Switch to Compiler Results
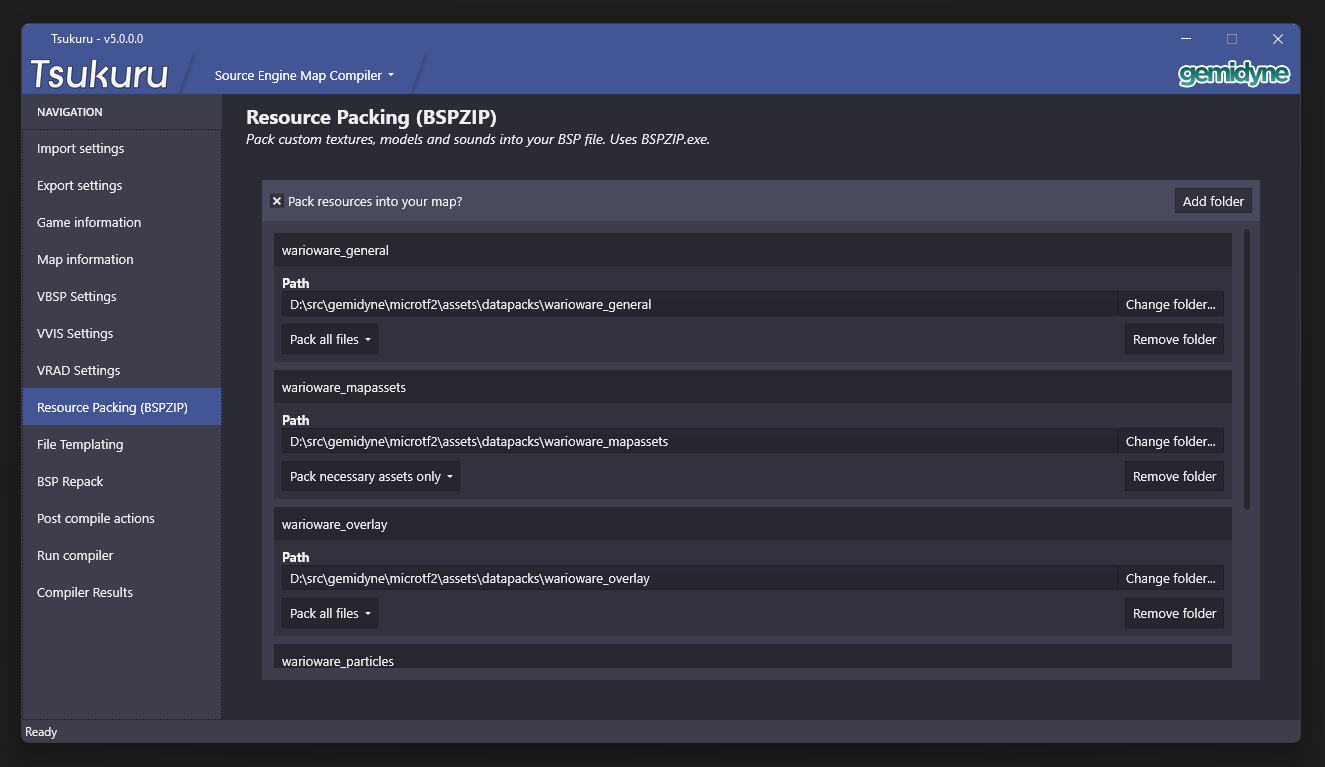Viewport: 1325px width, 767px height. 84,592
